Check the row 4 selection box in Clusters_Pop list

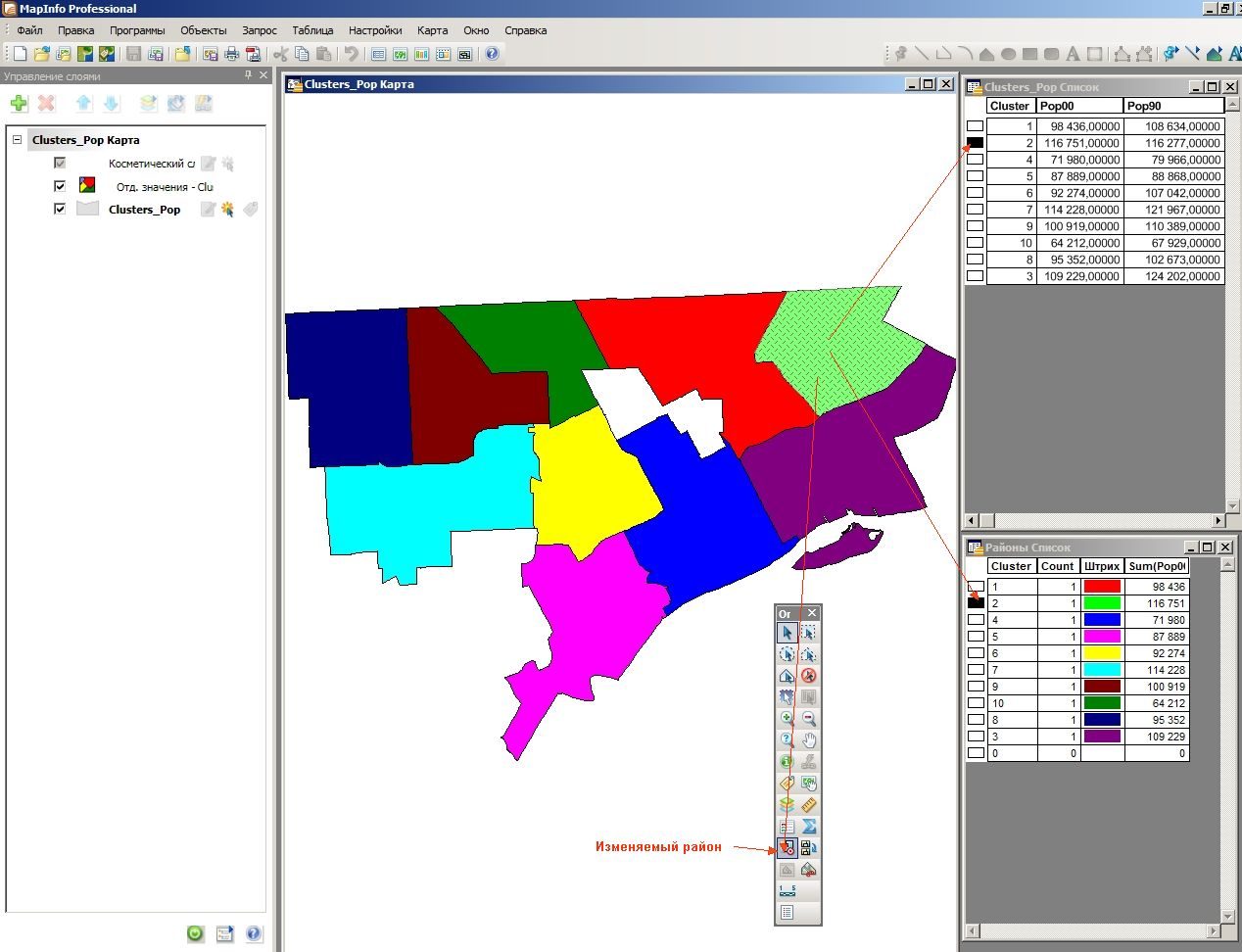click(975, 160)
